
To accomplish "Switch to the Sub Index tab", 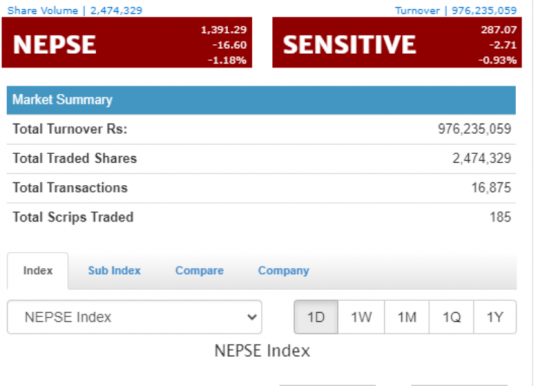I will click(114, 271).
